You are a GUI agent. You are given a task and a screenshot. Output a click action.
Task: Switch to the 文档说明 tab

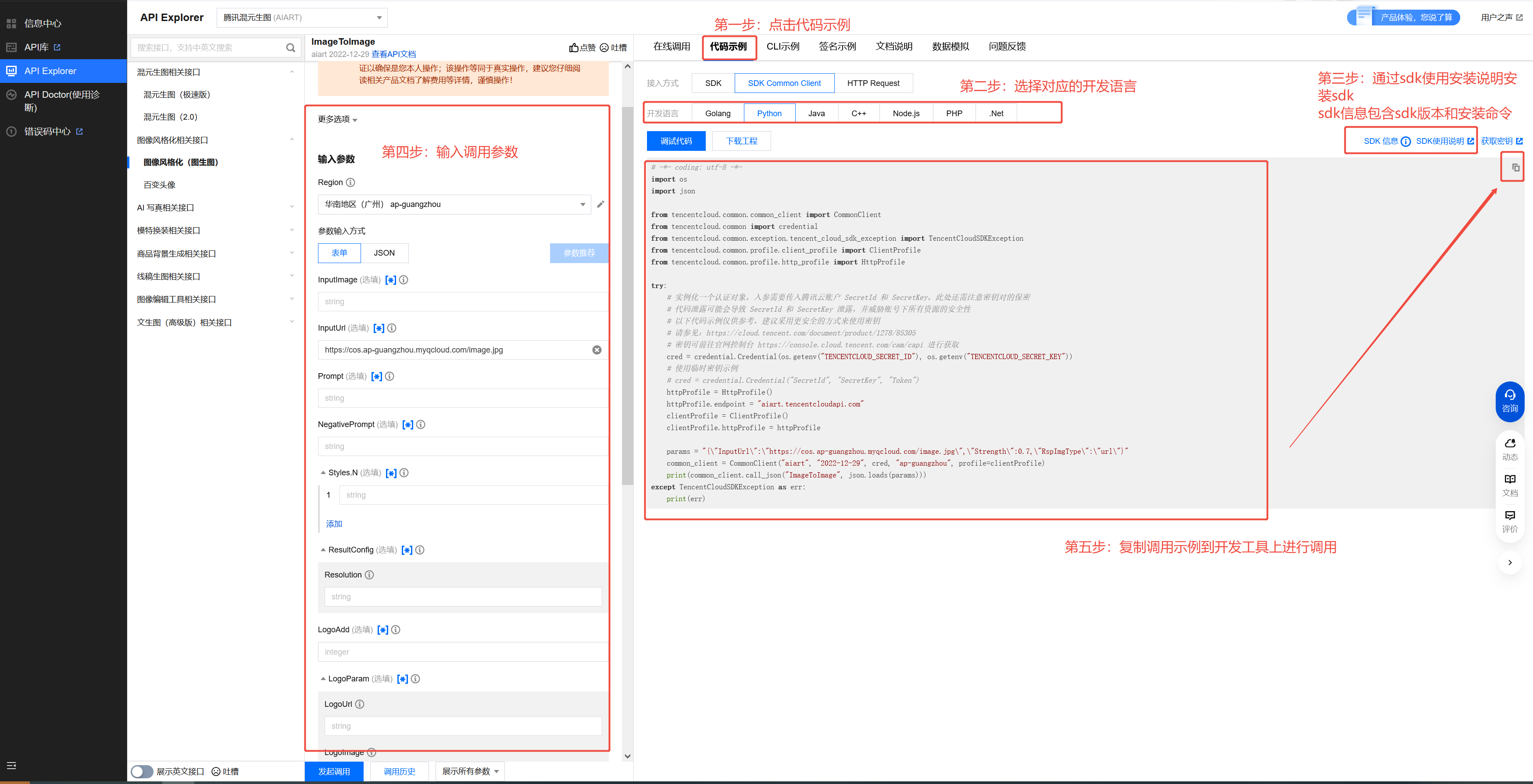(x=894, y=46)
